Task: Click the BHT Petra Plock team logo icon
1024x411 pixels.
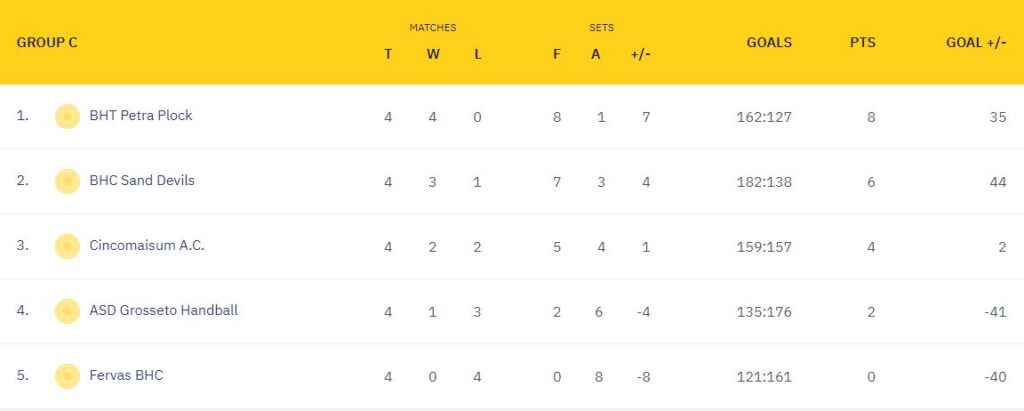Action: 67,116
